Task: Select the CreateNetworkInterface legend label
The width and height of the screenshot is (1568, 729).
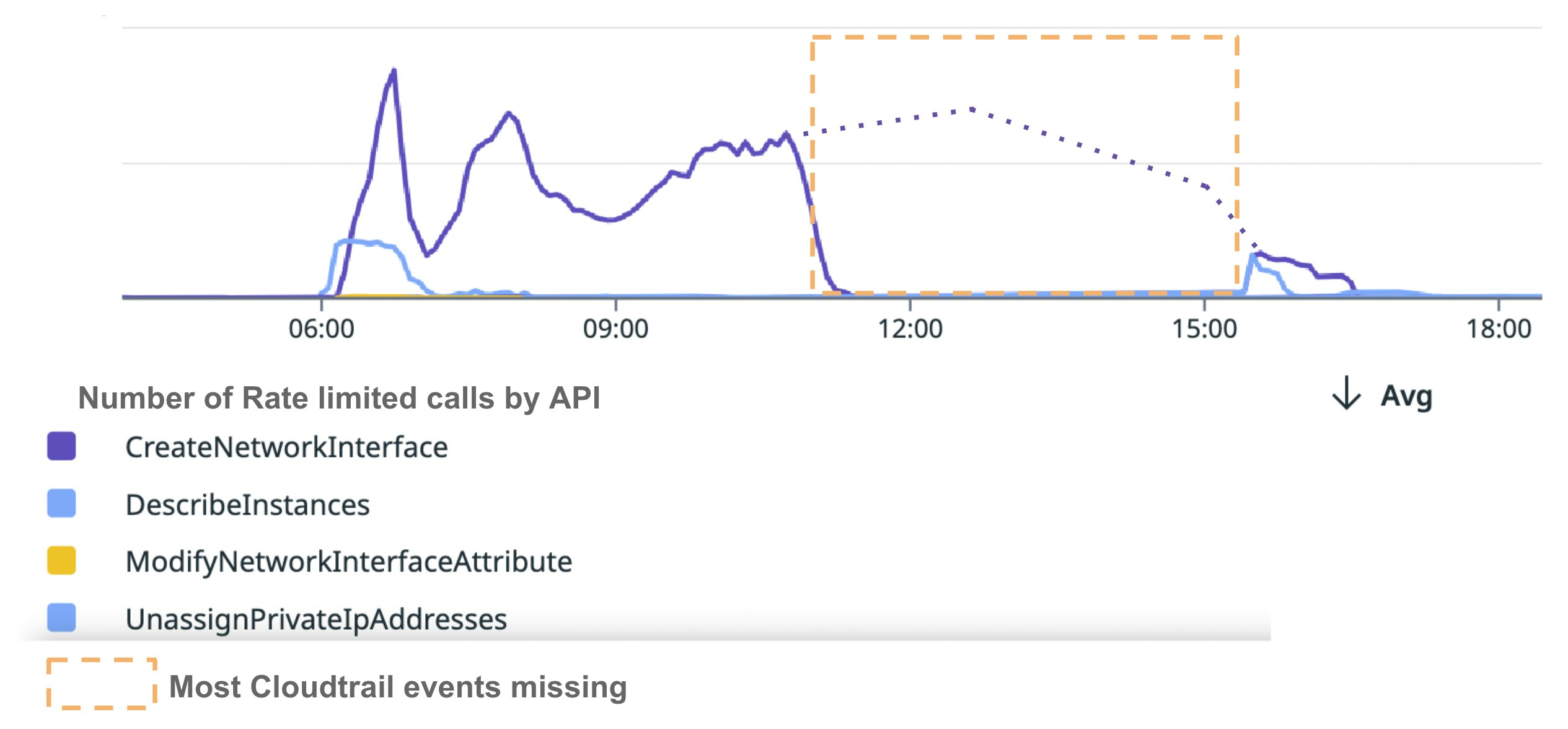Action: tap(286, 447)
